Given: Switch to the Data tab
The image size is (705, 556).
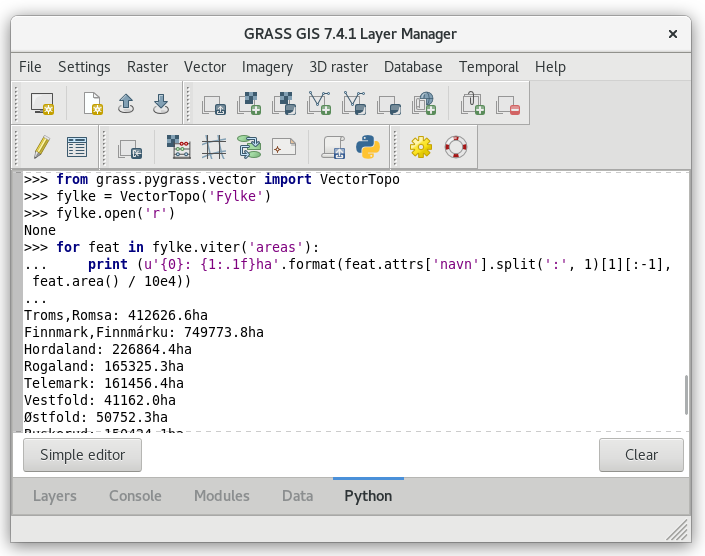Looking at the screenshot, I should point(298,496).
